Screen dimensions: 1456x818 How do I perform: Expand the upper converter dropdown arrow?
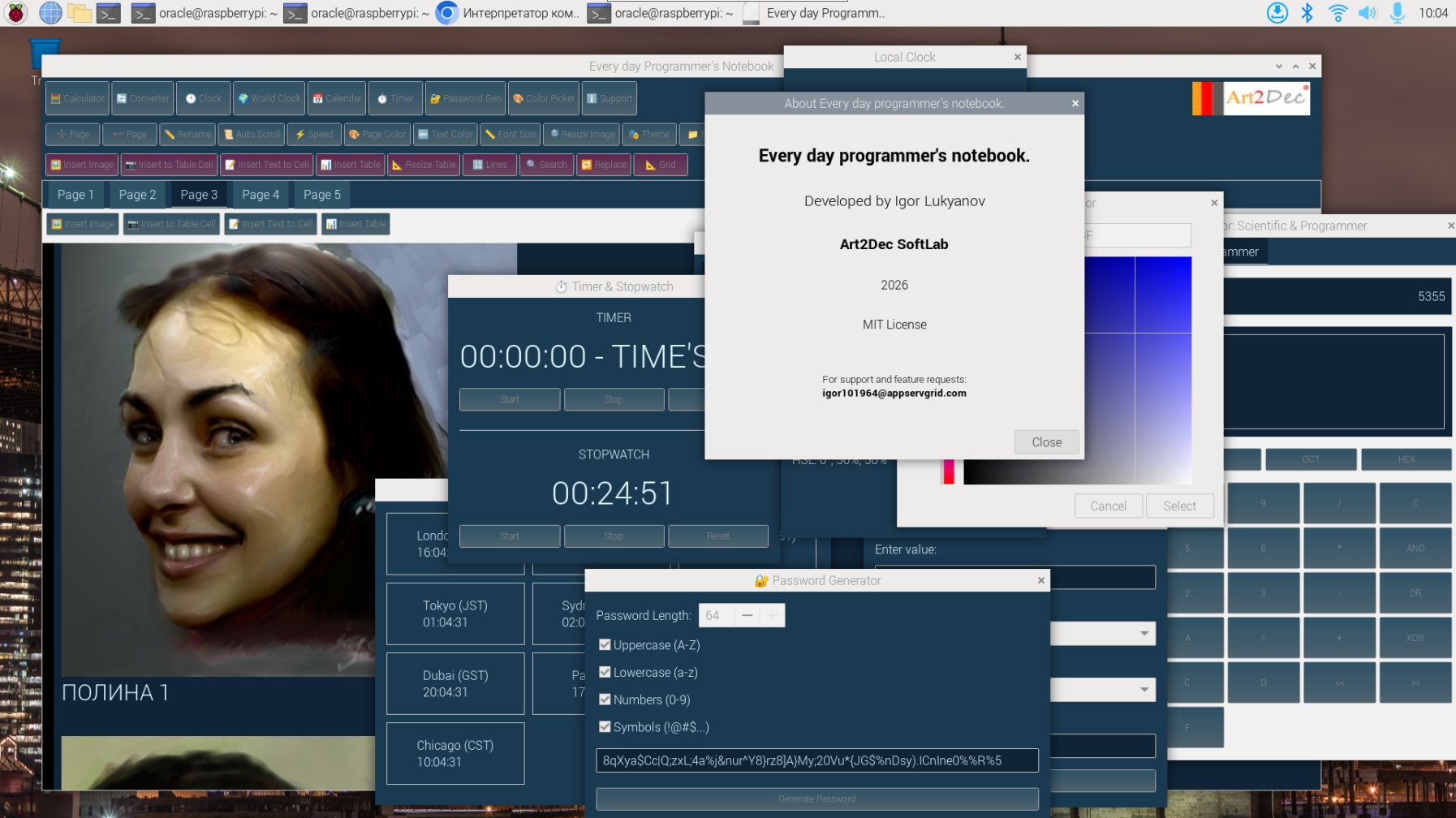pyautogui.click(x=1144, y=634)
